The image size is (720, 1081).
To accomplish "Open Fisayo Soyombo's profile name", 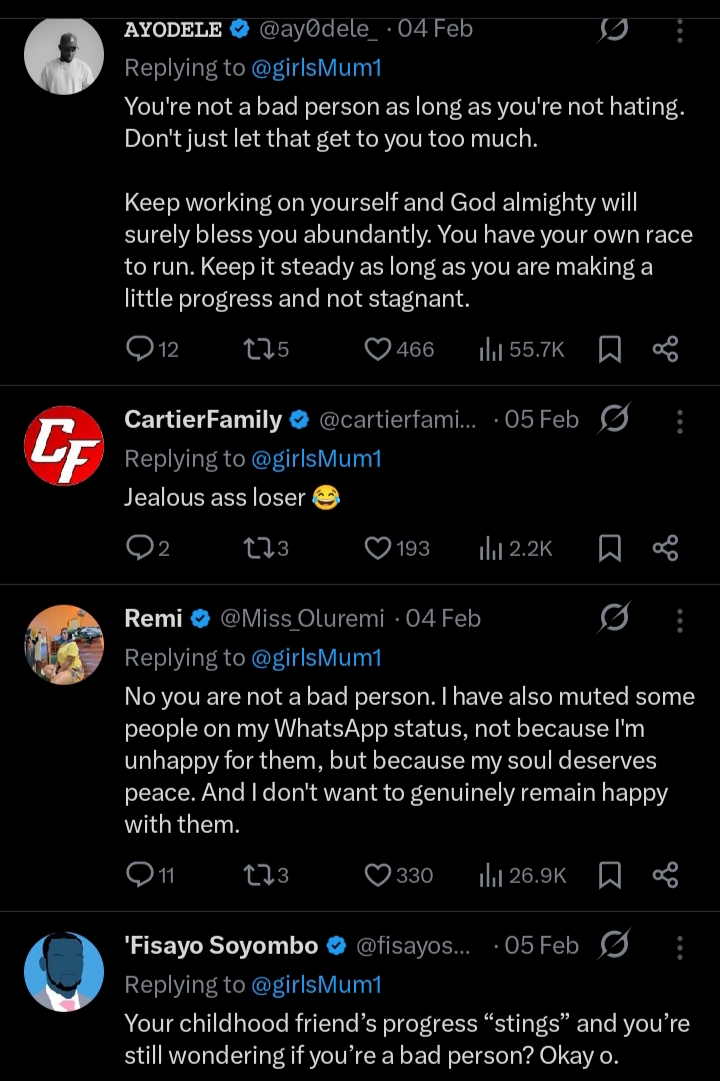I will 221,945.
